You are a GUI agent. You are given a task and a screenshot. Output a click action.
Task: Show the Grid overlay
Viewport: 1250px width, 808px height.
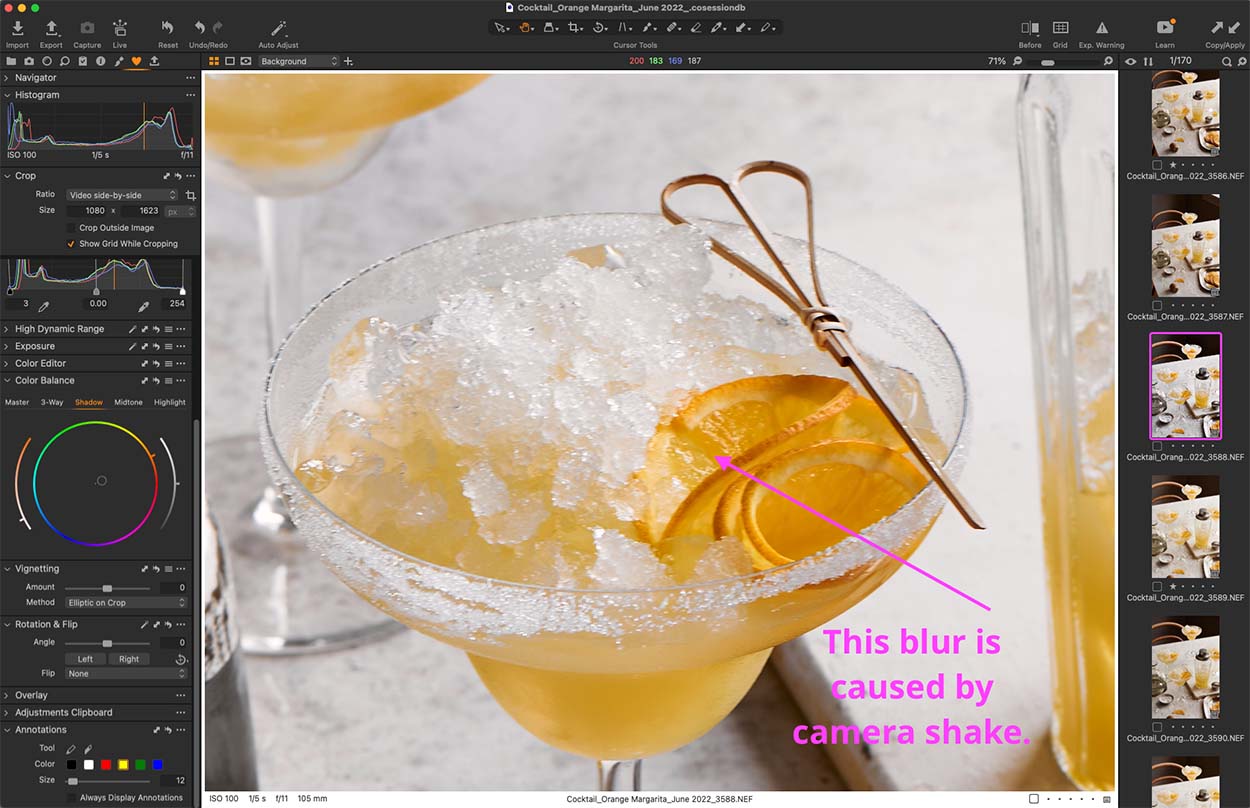[x=1060, y=28]
